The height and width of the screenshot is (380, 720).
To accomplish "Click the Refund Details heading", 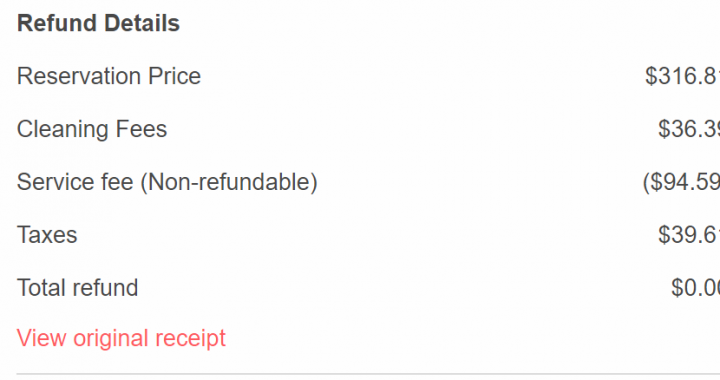I will 98,23.
